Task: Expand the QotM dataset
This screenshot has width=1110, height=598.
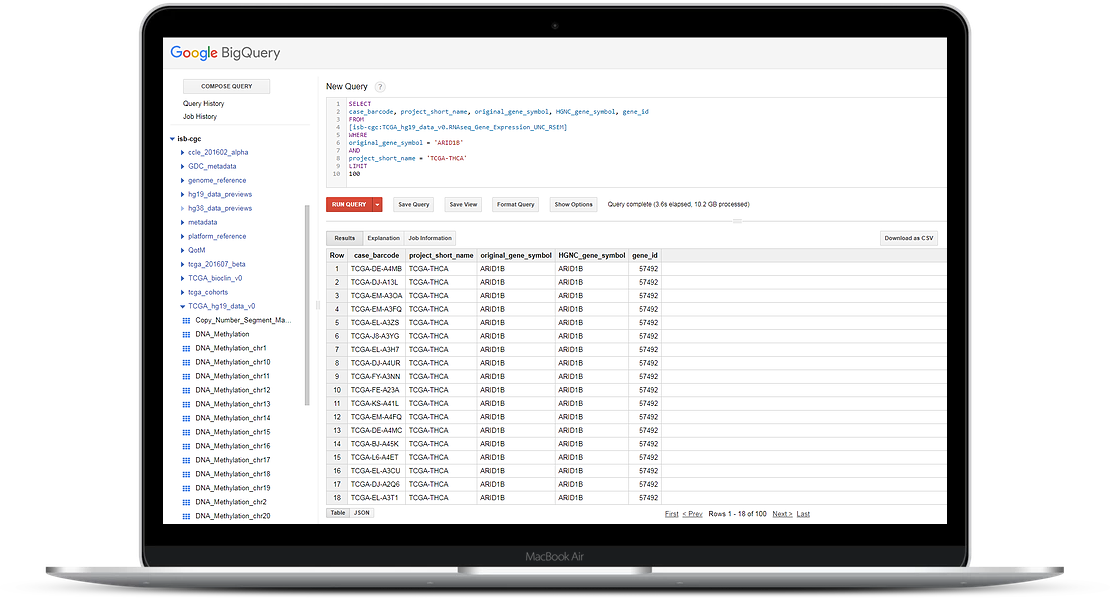Action: coord(183,251)
